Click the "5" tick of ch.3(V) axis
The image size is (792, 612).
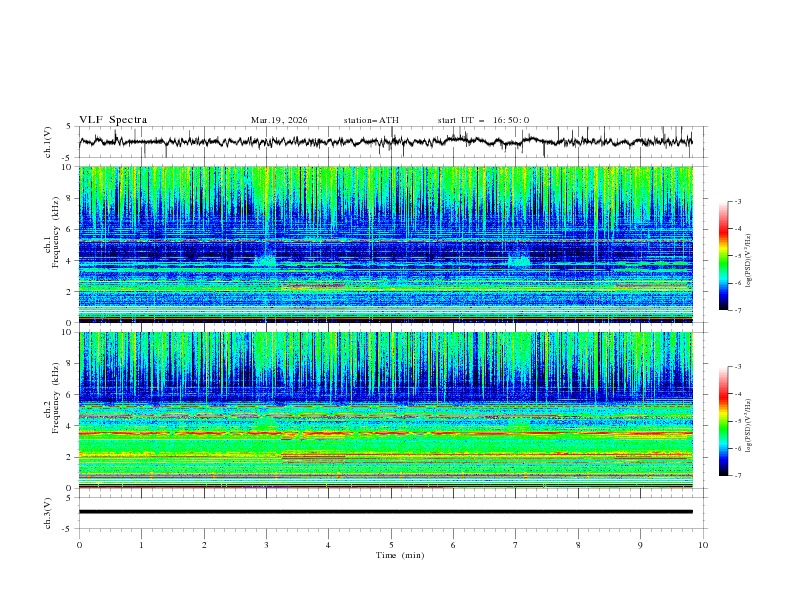(x=70, y=498)
